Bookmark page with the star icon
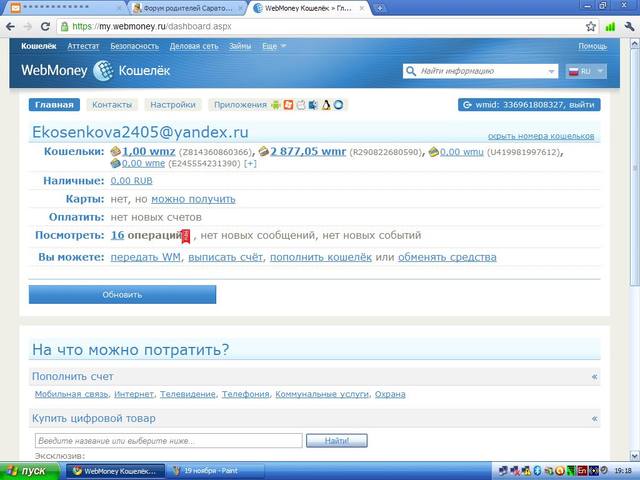Image resolution: width=640 pixels, height=480 pixels. tap(591, 27)
